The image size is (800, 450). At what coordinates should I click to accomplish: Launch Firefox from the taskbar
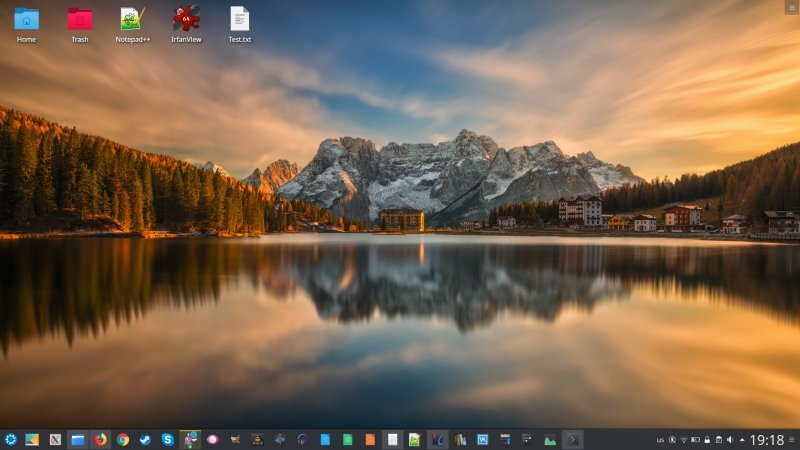100,439
